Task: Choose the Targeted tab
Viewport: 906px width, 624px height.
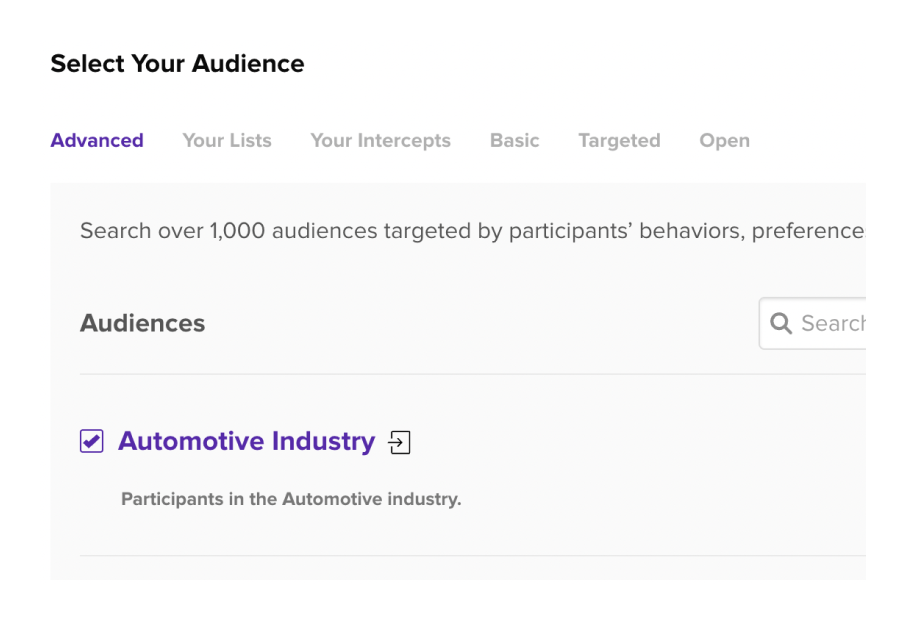Action: [619, 141]
